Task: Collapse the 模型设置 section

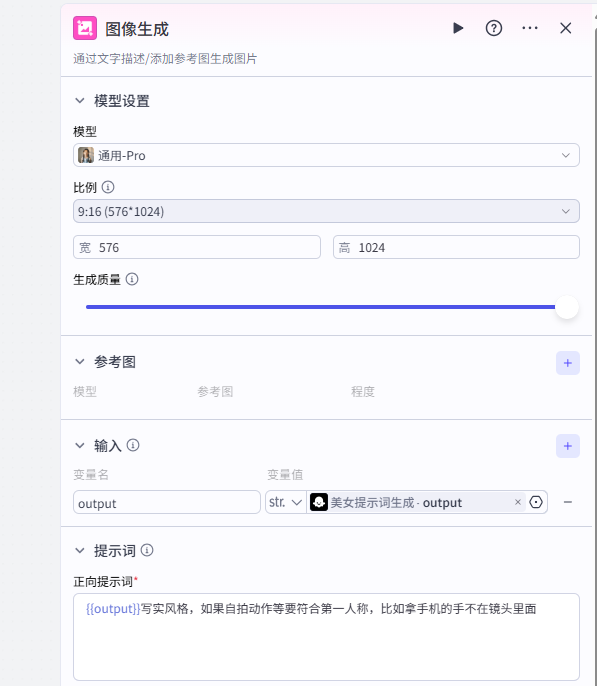Action: pyautogui.click(x=80, y=101)
